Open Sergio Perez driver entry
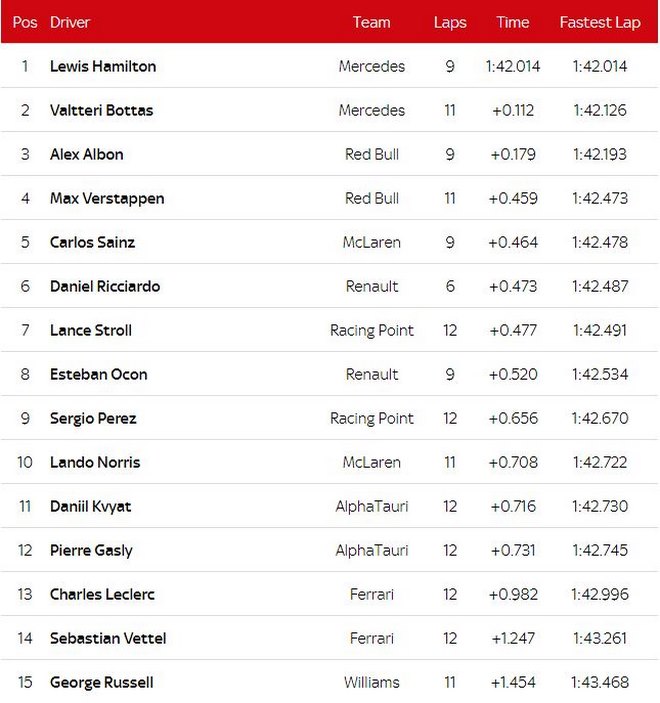 click(x=93, y=418)
